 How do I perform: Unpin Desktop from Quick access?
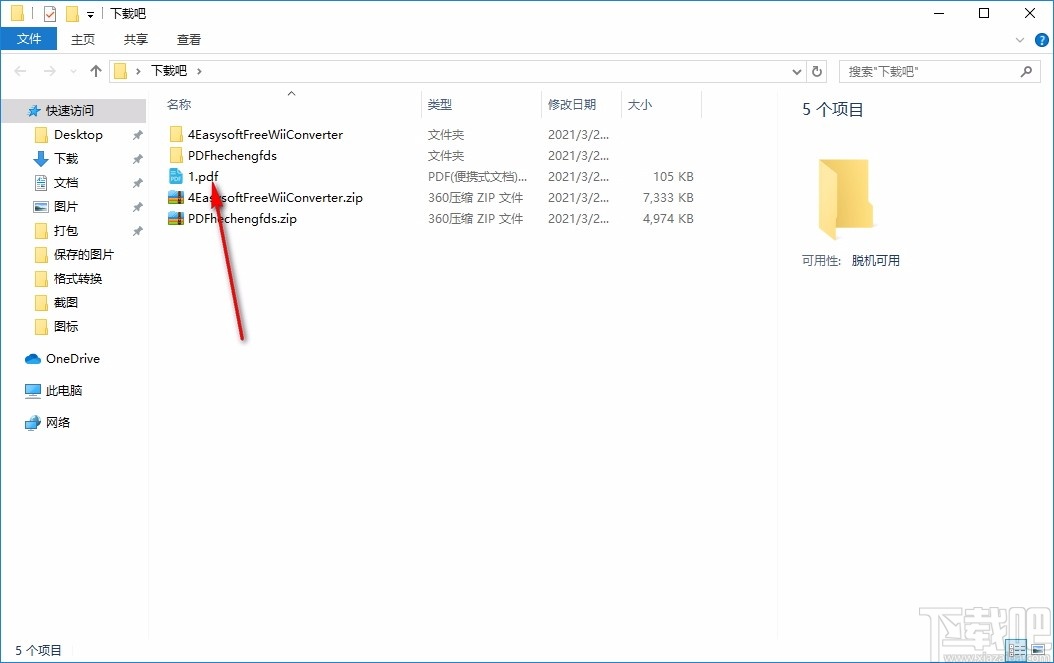click(137, 134)
